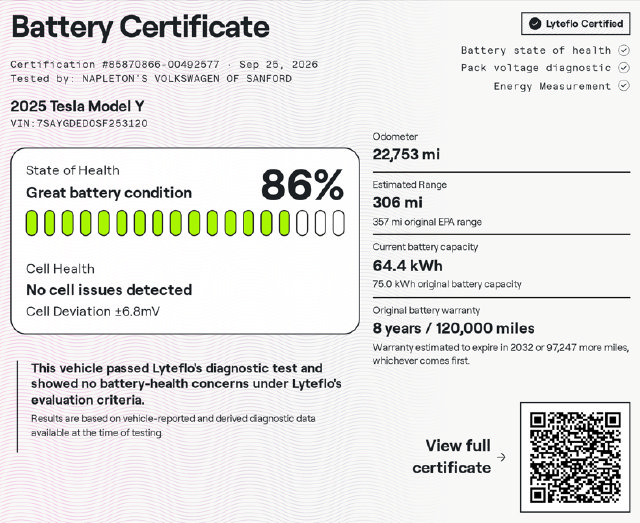Click the State of Health label

(73, 170)
